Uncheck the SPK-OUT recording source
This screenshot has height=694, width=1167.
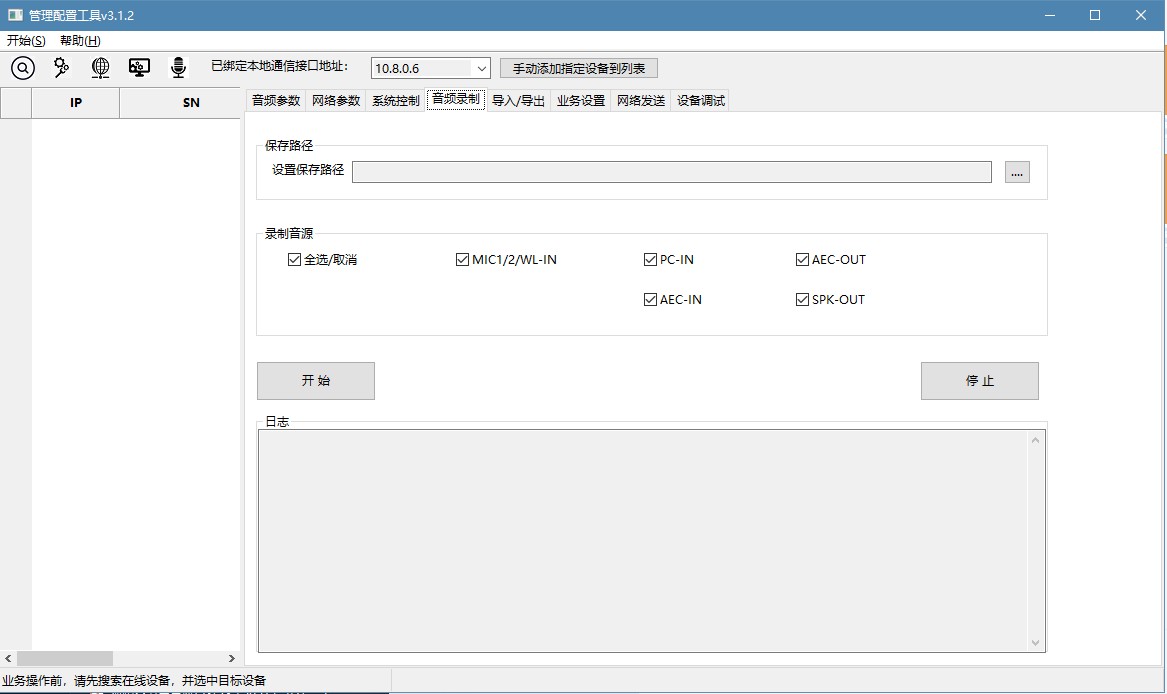pos(802,299)
